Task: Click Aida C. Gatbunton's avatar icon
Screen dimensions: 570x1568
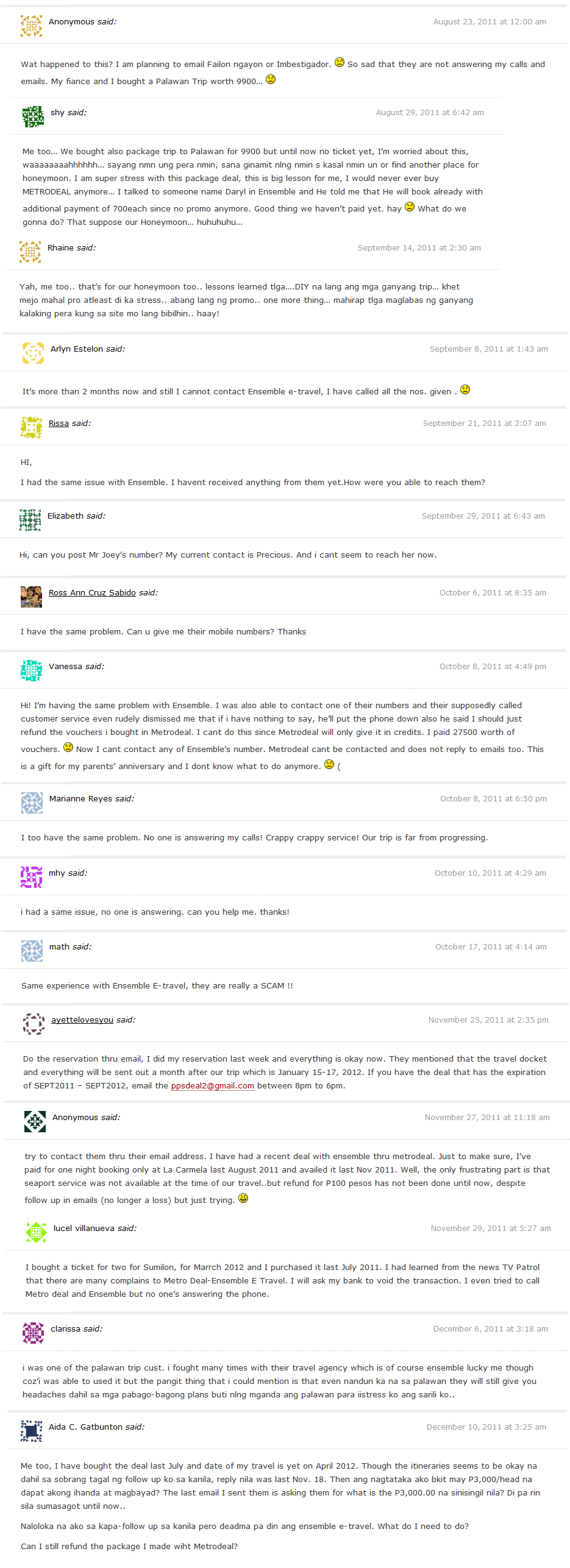Action: pos(31,1430)
